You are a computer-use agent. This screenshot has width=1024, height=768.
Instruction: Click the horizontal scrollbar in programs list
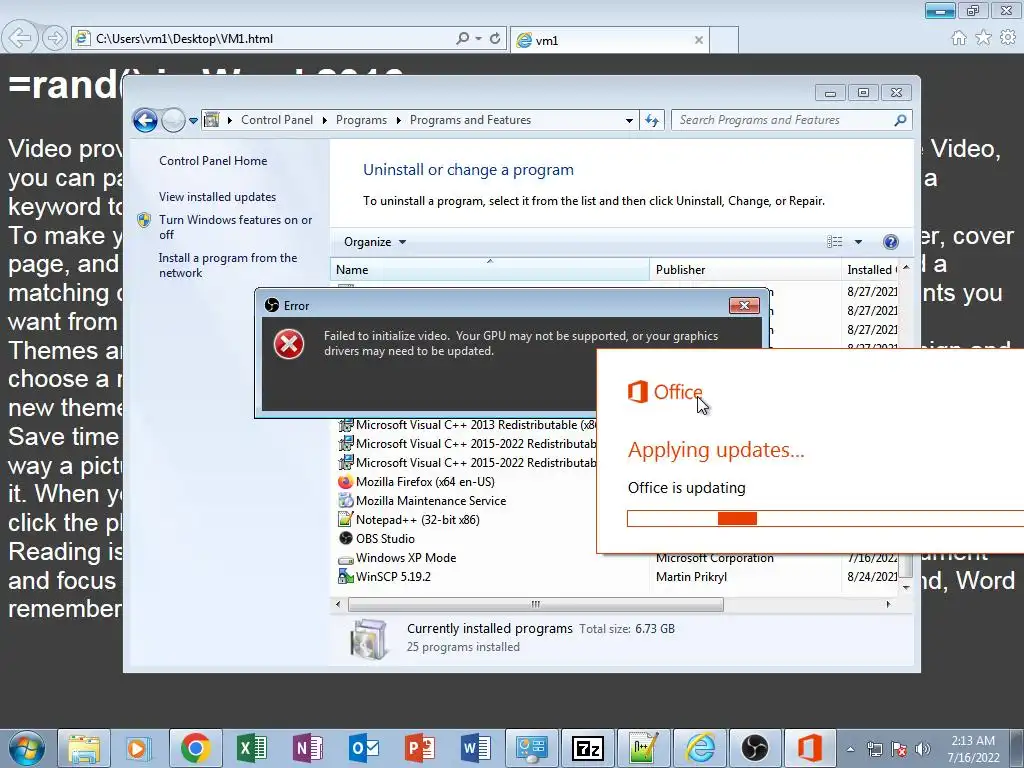[x=536, y=604]
